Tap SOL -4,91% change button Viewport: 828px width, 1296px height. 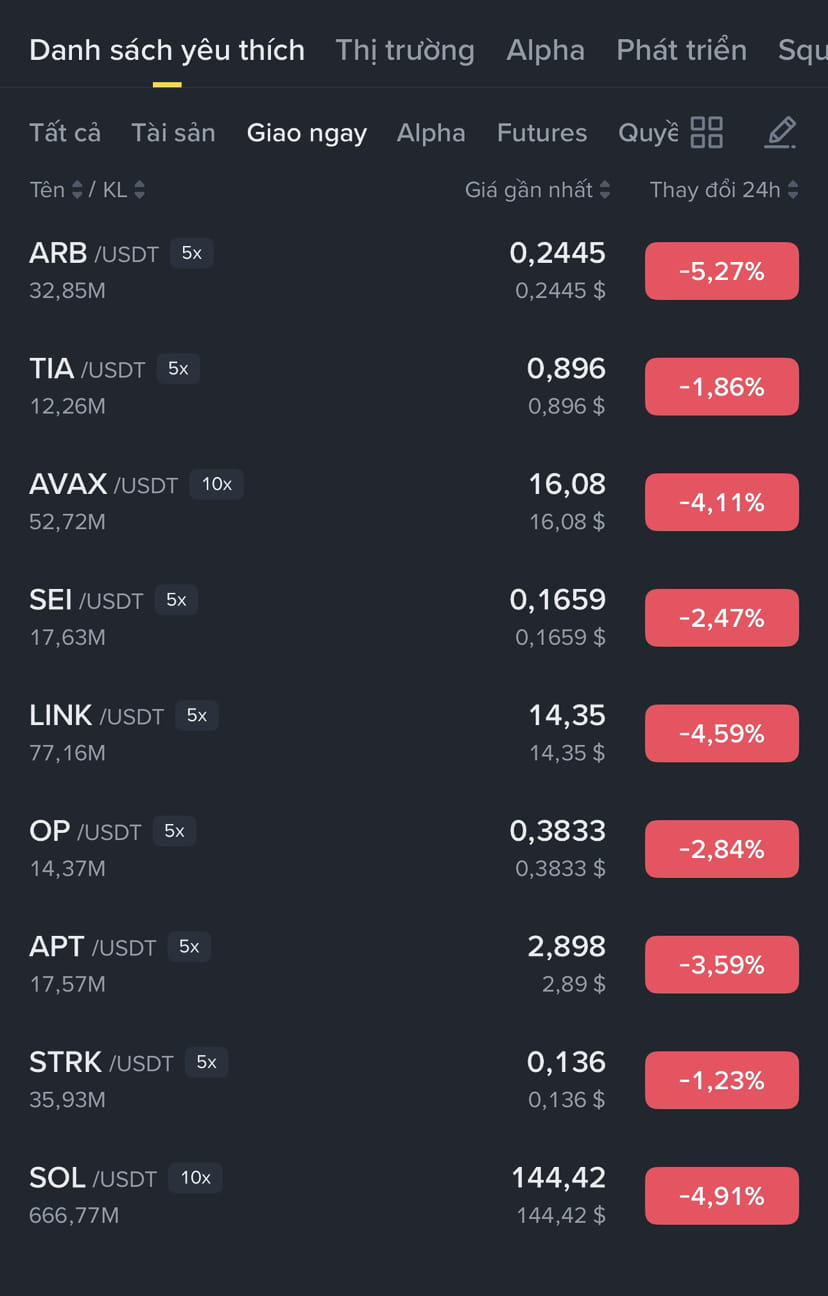pos(722,1196)
